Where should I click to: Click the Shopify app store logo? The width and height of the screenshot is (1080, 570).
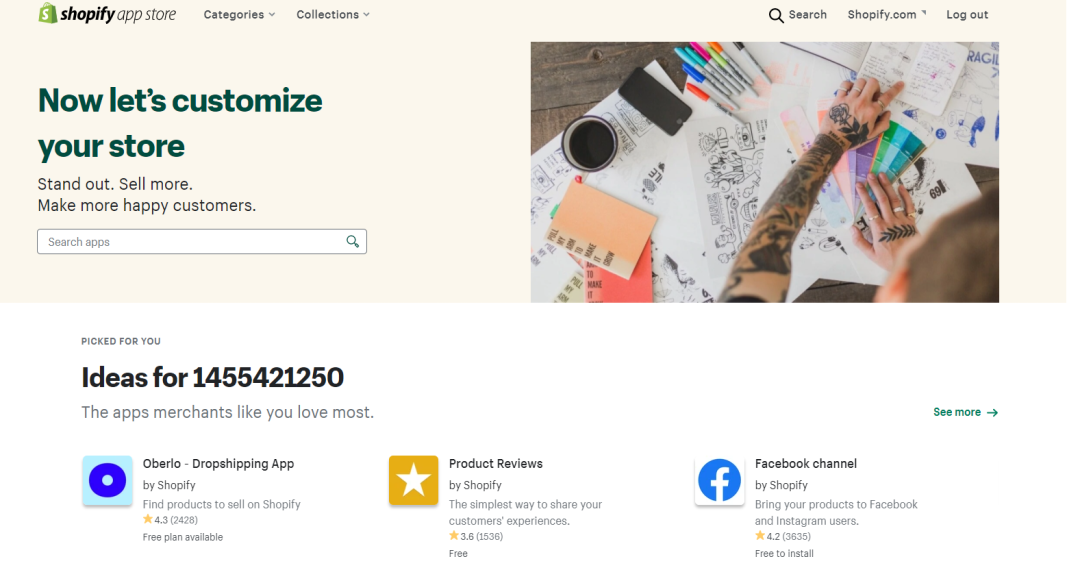click(x=107, y=14)
